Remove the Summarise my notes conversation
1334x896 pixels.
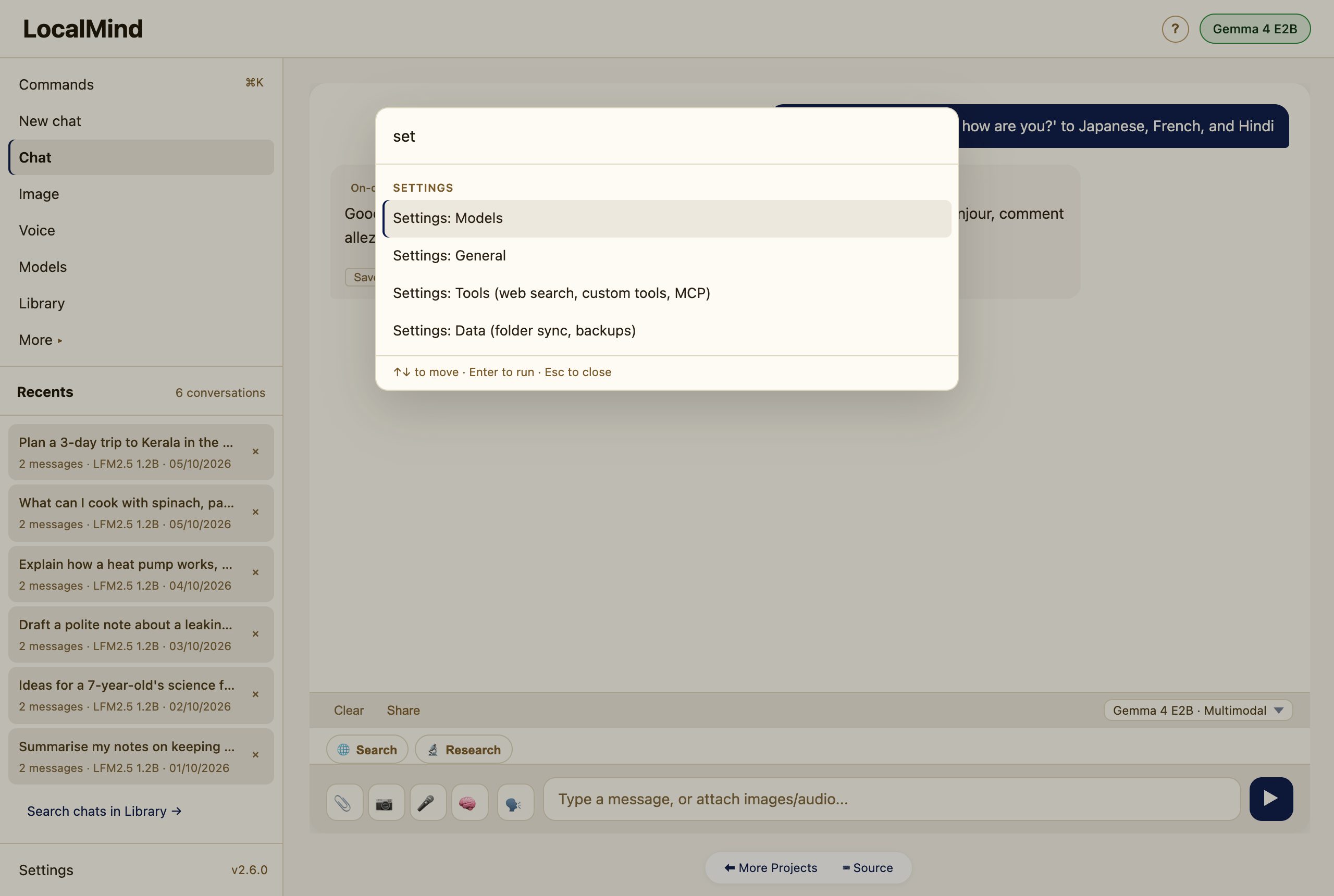coord(255,755)
